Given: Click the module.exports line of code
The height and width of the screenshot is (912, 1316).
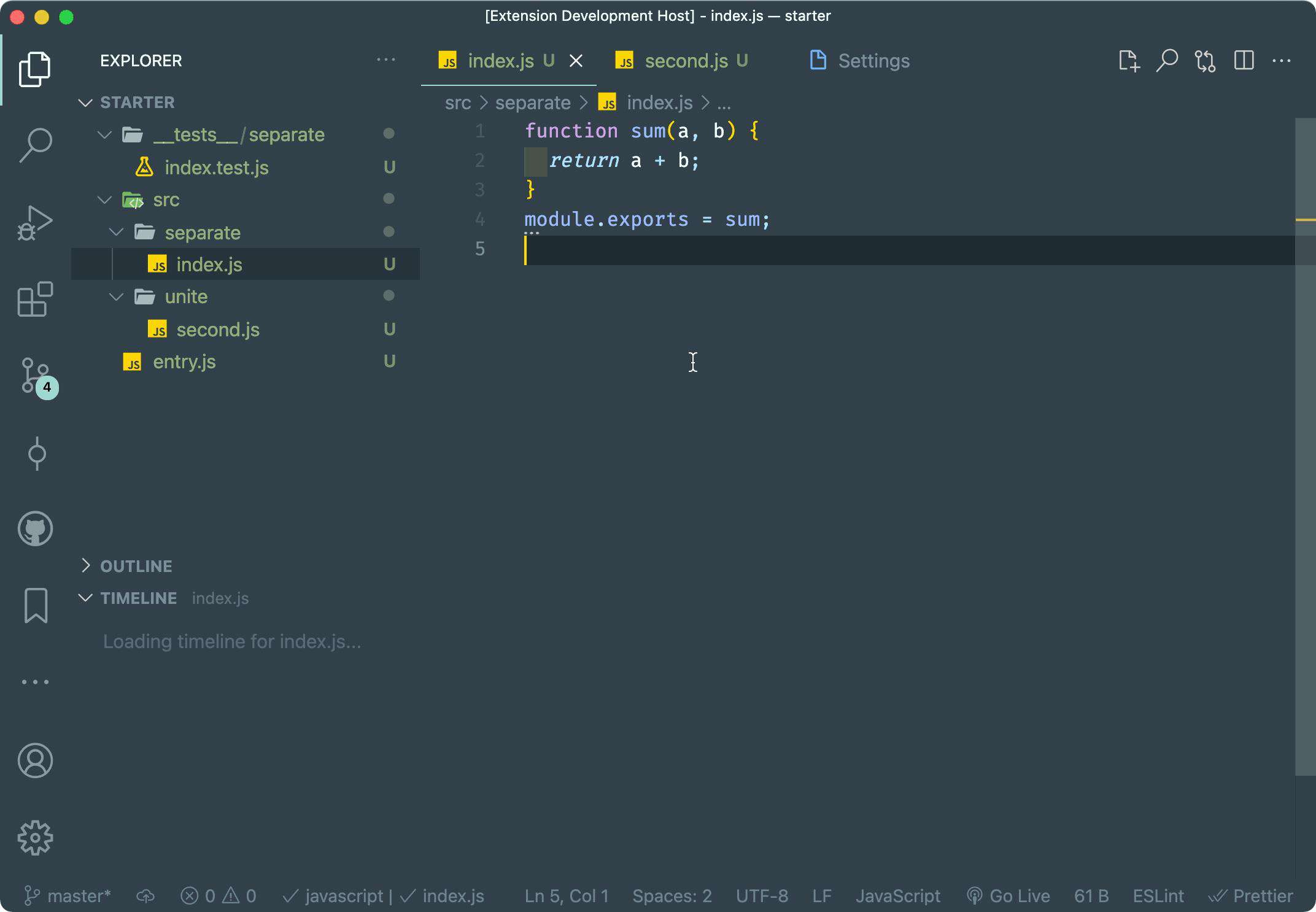Looking at the screenshot, I should [647, 219].
